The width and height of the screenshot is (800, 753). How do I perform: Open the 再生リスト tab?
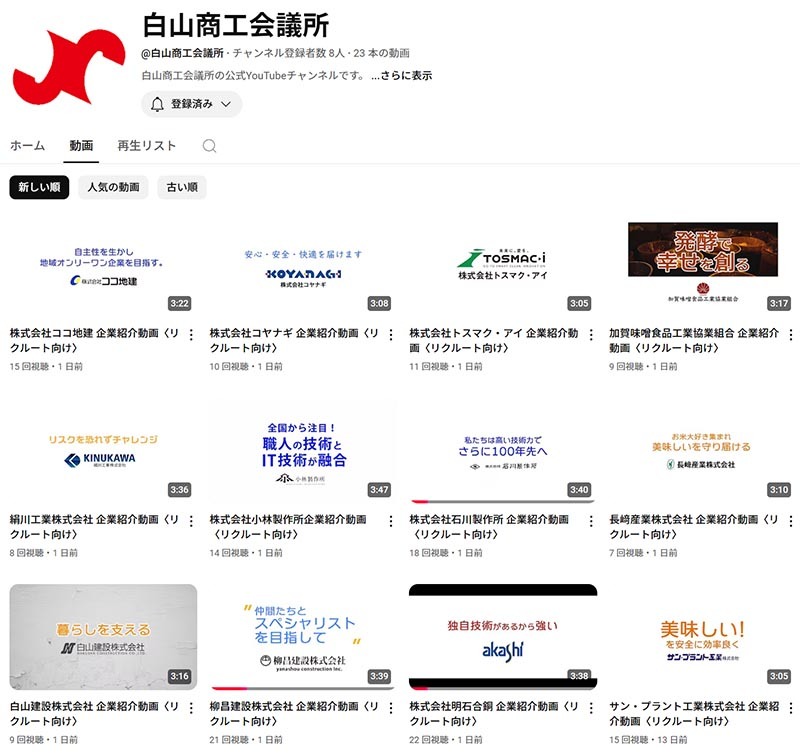146,146
